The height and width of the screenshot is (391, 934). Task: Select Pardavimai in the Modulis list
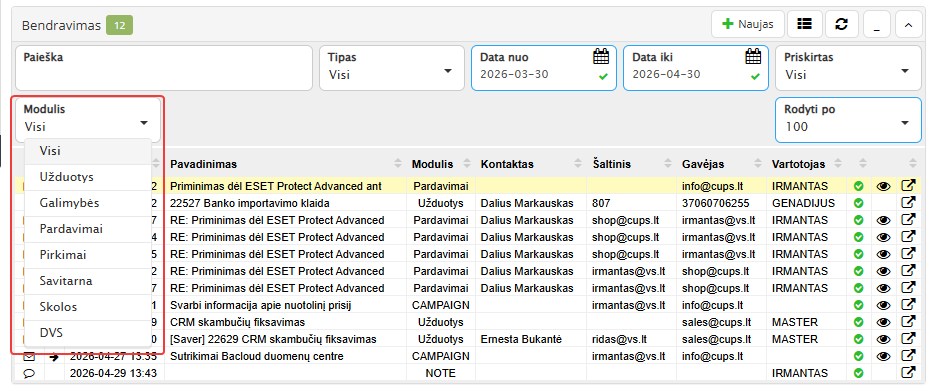point(88,229)
